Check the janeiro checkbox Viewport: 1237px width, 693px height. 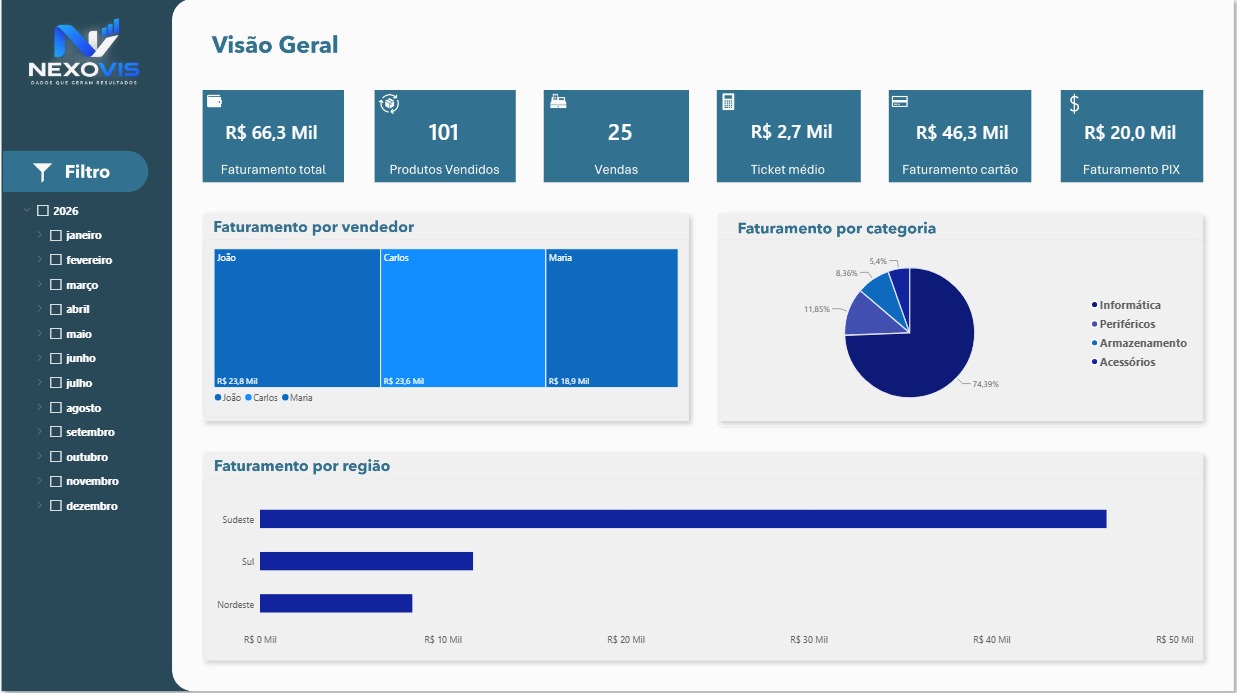pyautogui.click(x=56, y=236)
